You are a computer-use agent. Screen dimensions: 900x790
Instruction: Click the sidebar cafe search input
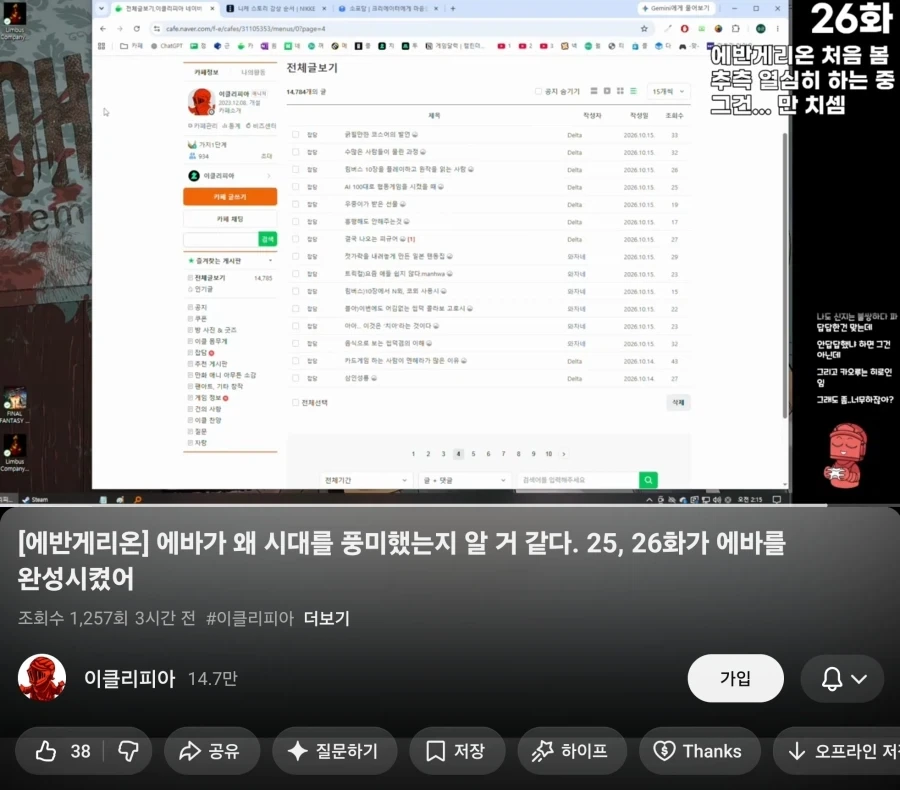(220, 239)
